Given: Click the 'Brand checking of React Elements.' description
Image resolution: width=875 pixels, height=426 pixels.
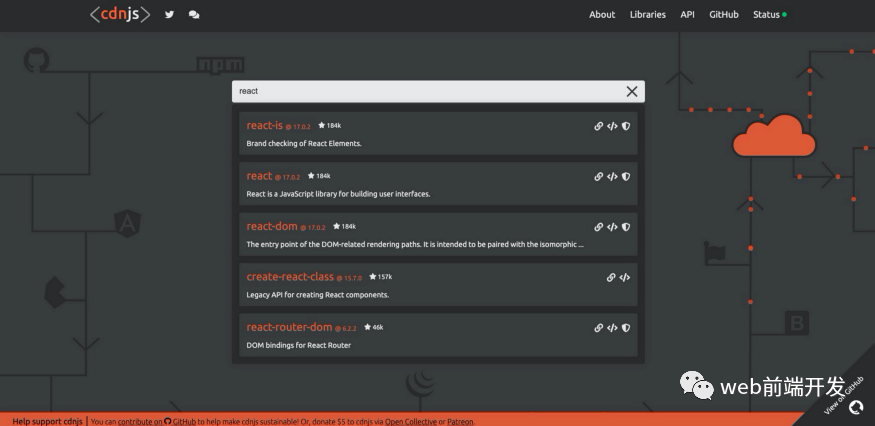Looking at the screenshot, I should (x=304, y=143).
